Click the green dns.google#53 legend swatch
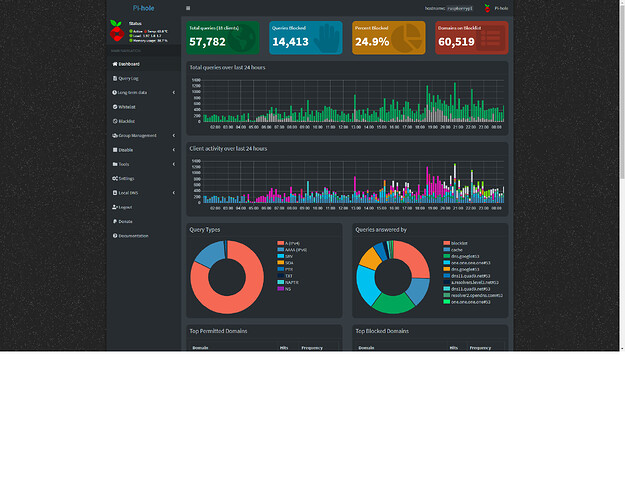 click(x=446, y=256)
